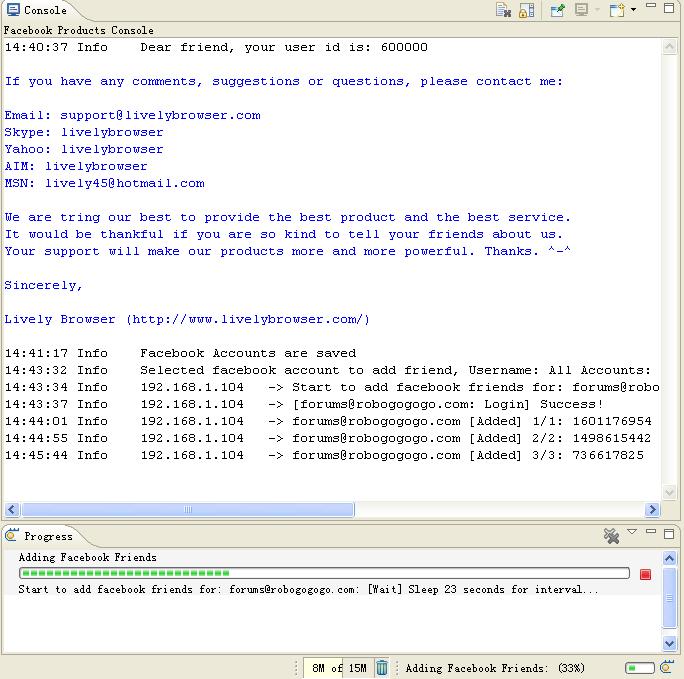Click the http://www.livelybrowser.com/ URL text

(x=248, y=320)
